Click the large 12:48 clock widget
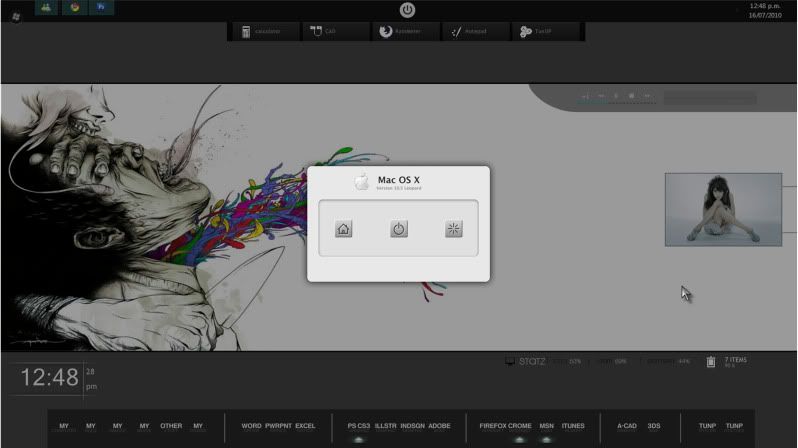This screenshot has height=448, width=798. [49, 377]
